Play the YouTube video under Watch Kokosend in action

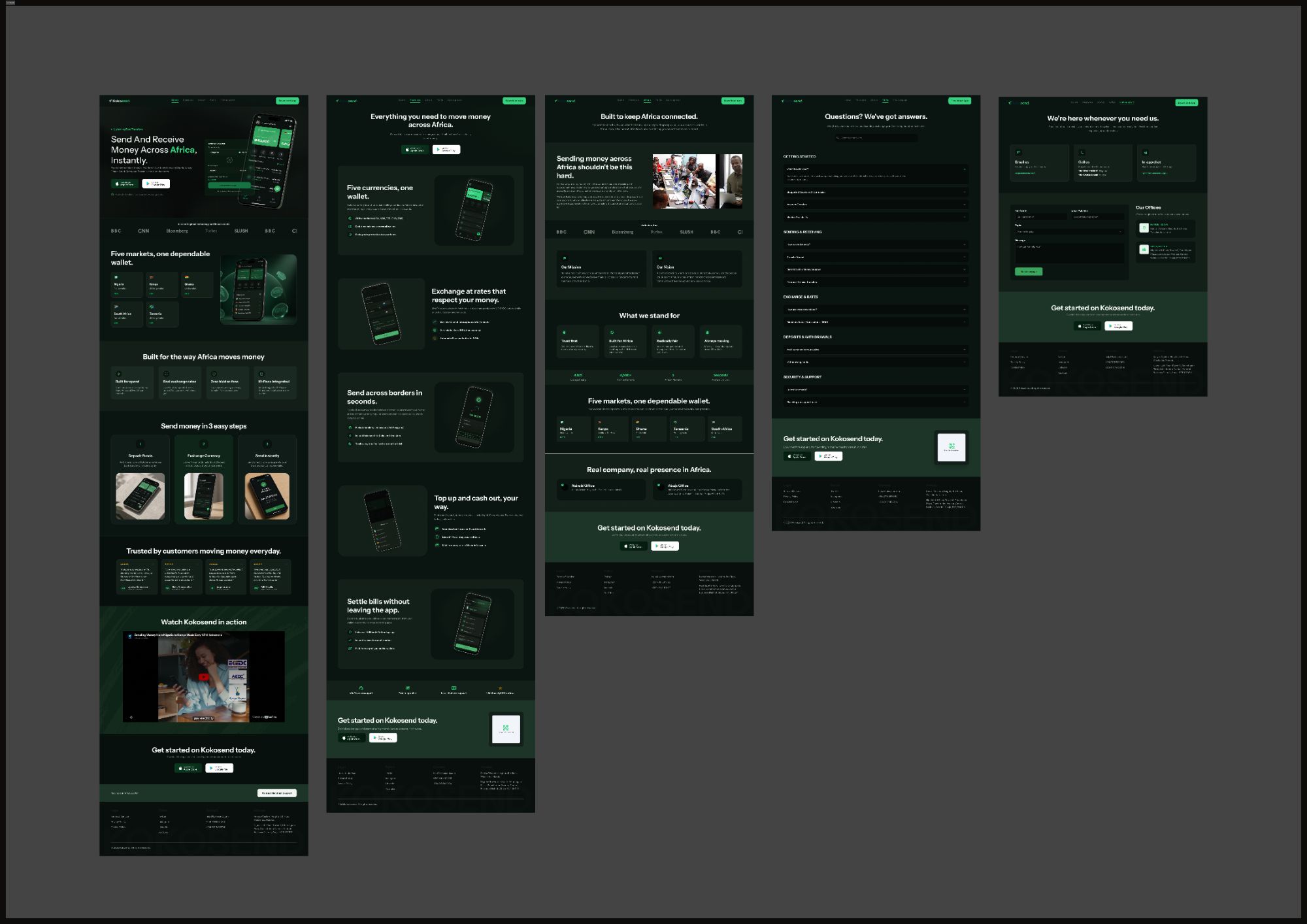click(203, 677)
